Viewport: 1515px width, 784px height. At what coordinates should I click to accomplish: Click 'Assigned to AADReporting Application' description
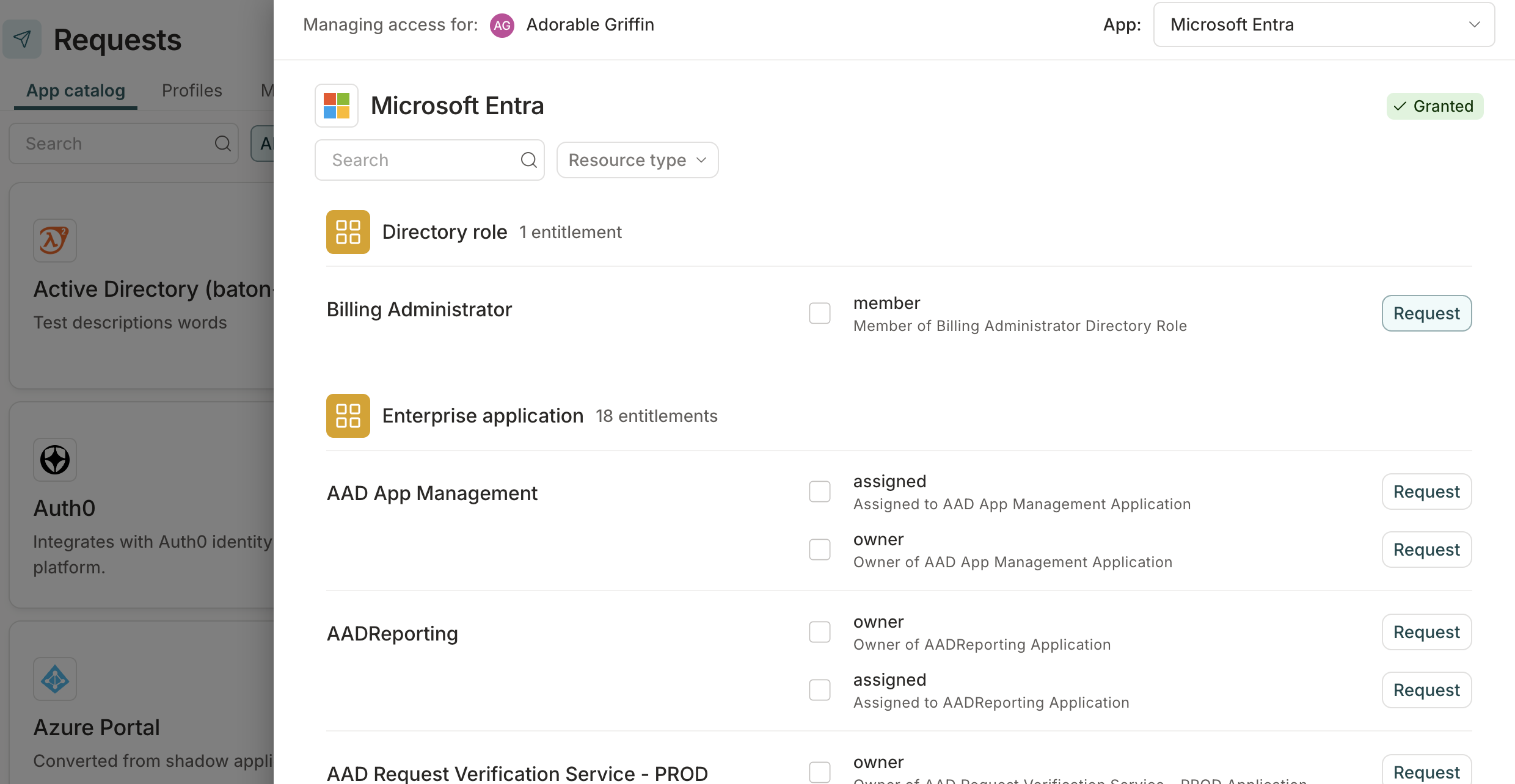point(991,703)
